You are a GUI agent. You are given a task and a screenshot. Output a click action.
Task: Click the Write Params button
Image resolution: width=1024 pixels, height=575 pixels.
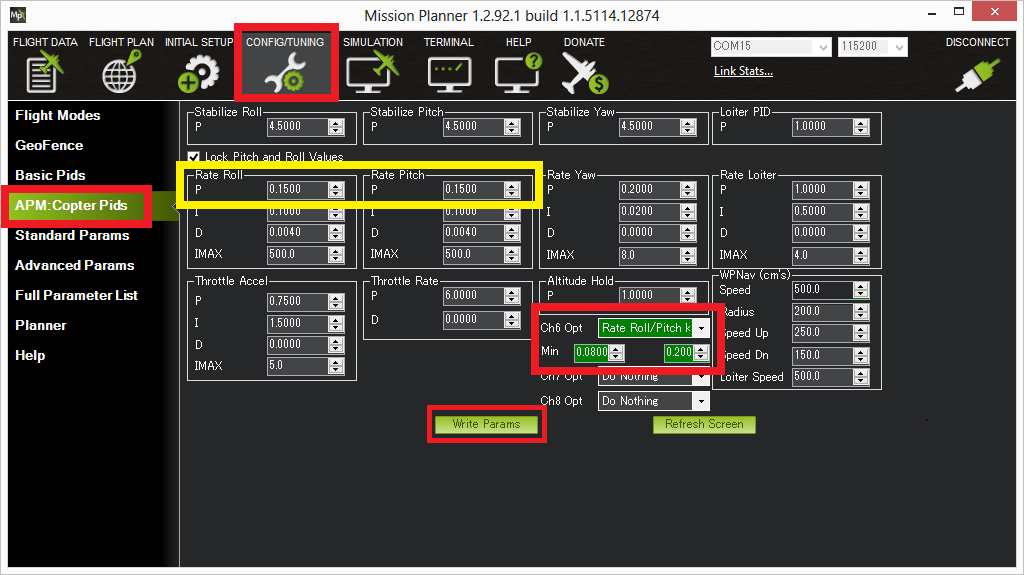pos(486,424)
